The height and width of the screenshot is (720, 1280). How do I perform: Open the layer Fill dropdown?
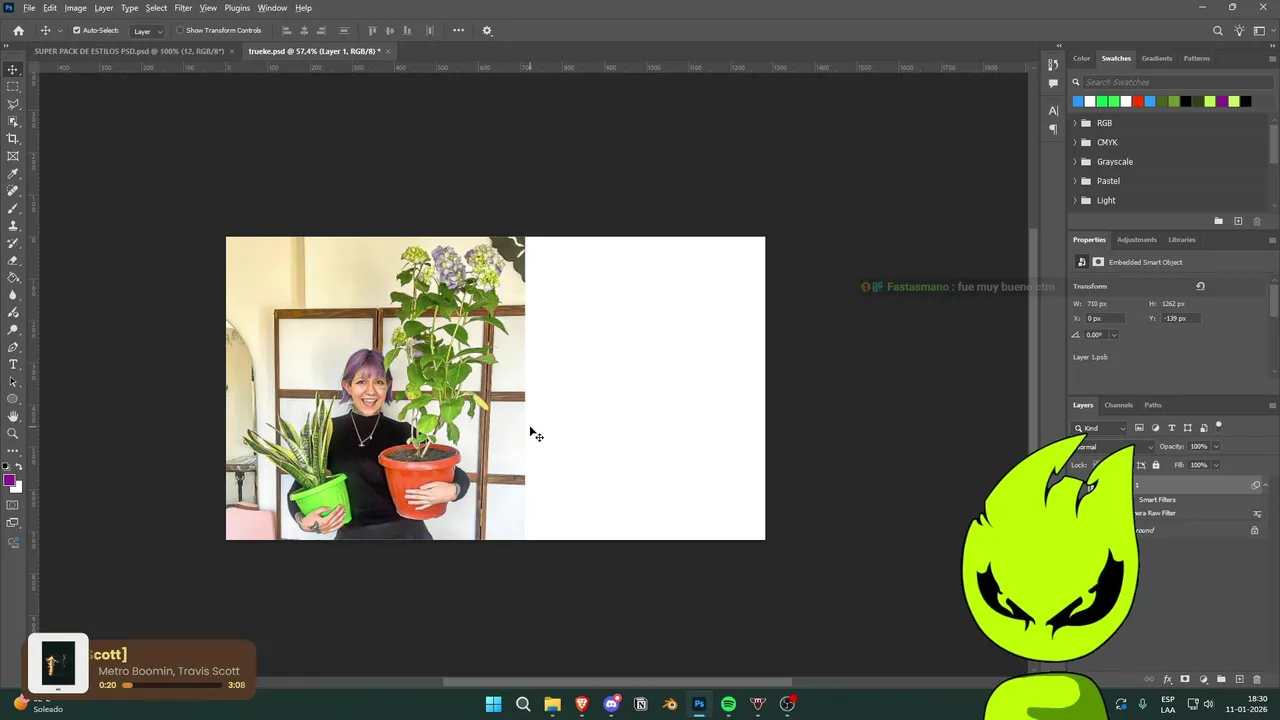tap(1216, 465)
